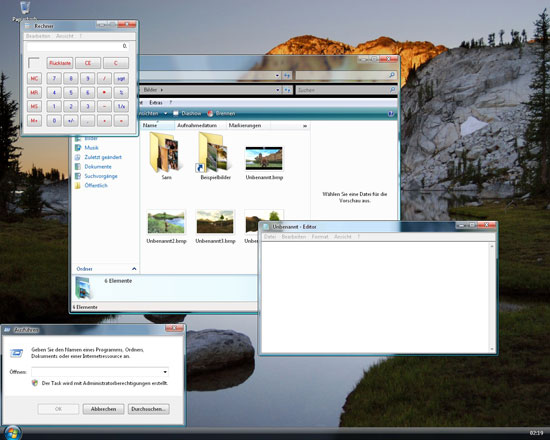
Task: Open Zuletzt geändert in the sidebar
Action: pos(103,157)
